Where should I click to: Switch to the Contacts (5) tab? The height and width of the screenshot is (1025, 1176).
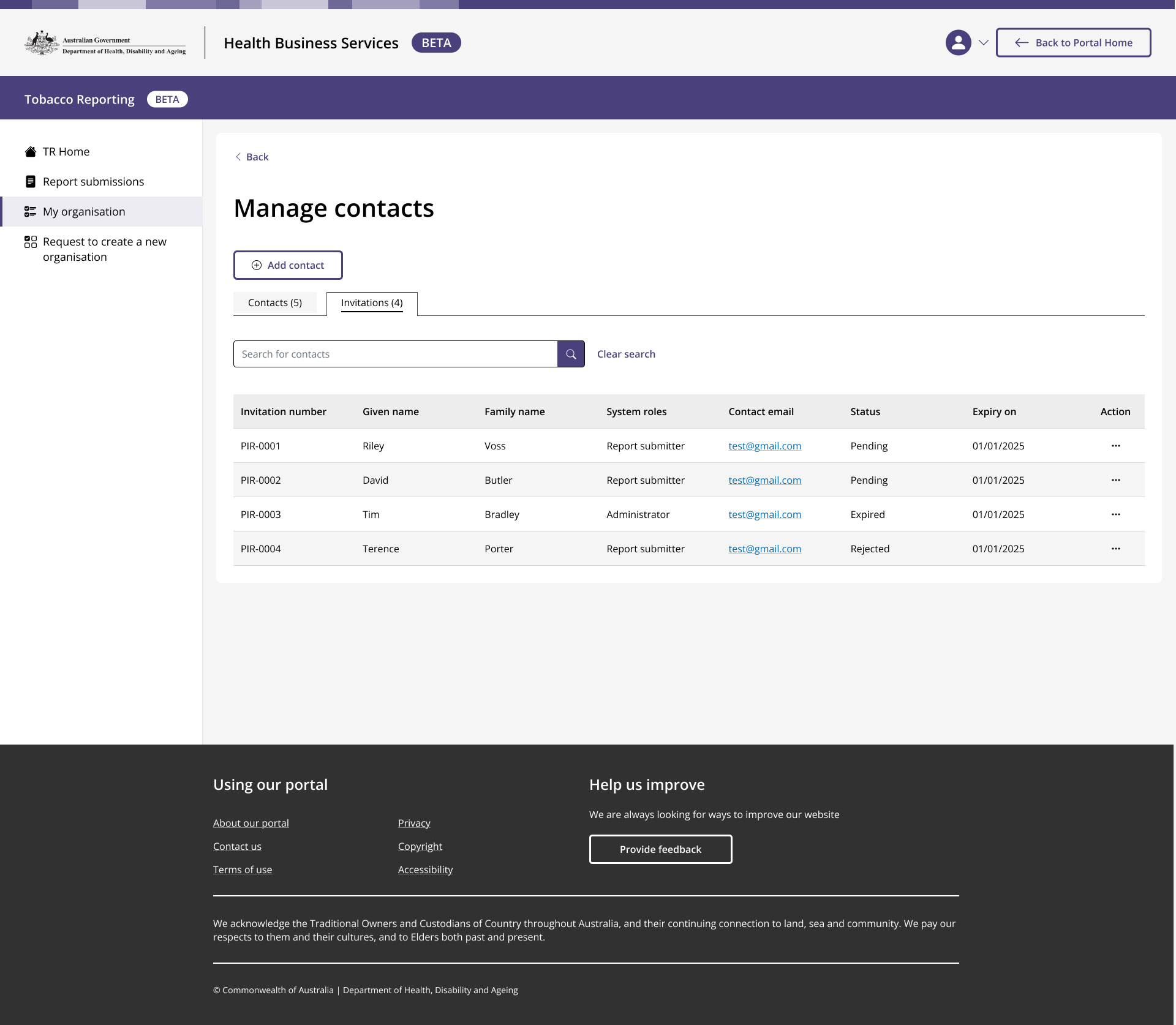click(x=275, y=302)
